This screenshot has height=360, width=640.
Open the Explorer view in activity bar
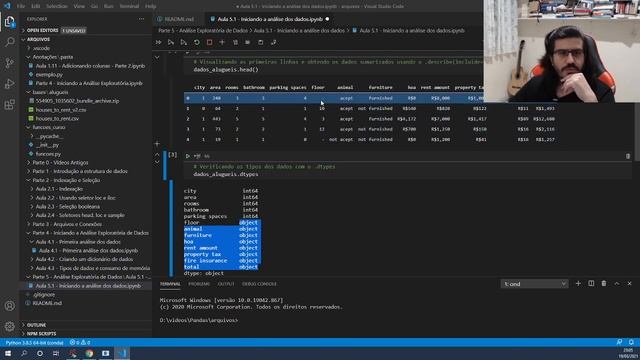tap(9, 21)
